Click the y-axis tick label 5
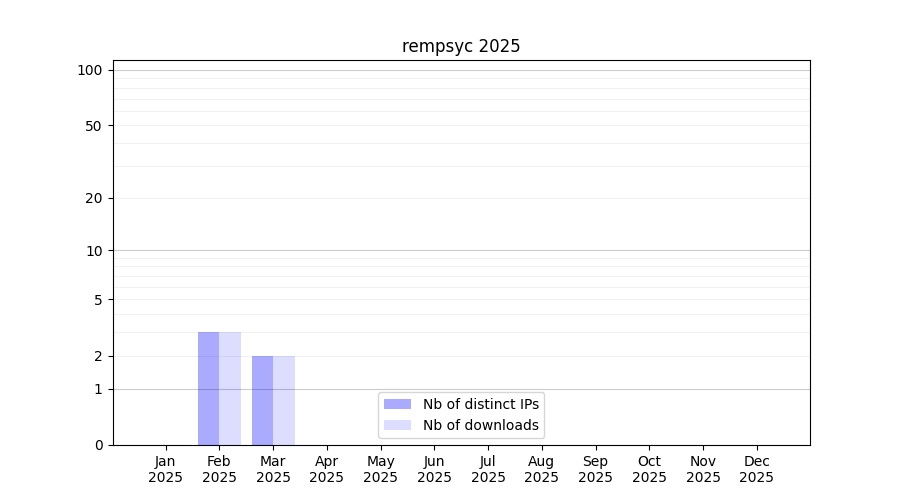 coord(98,300)
